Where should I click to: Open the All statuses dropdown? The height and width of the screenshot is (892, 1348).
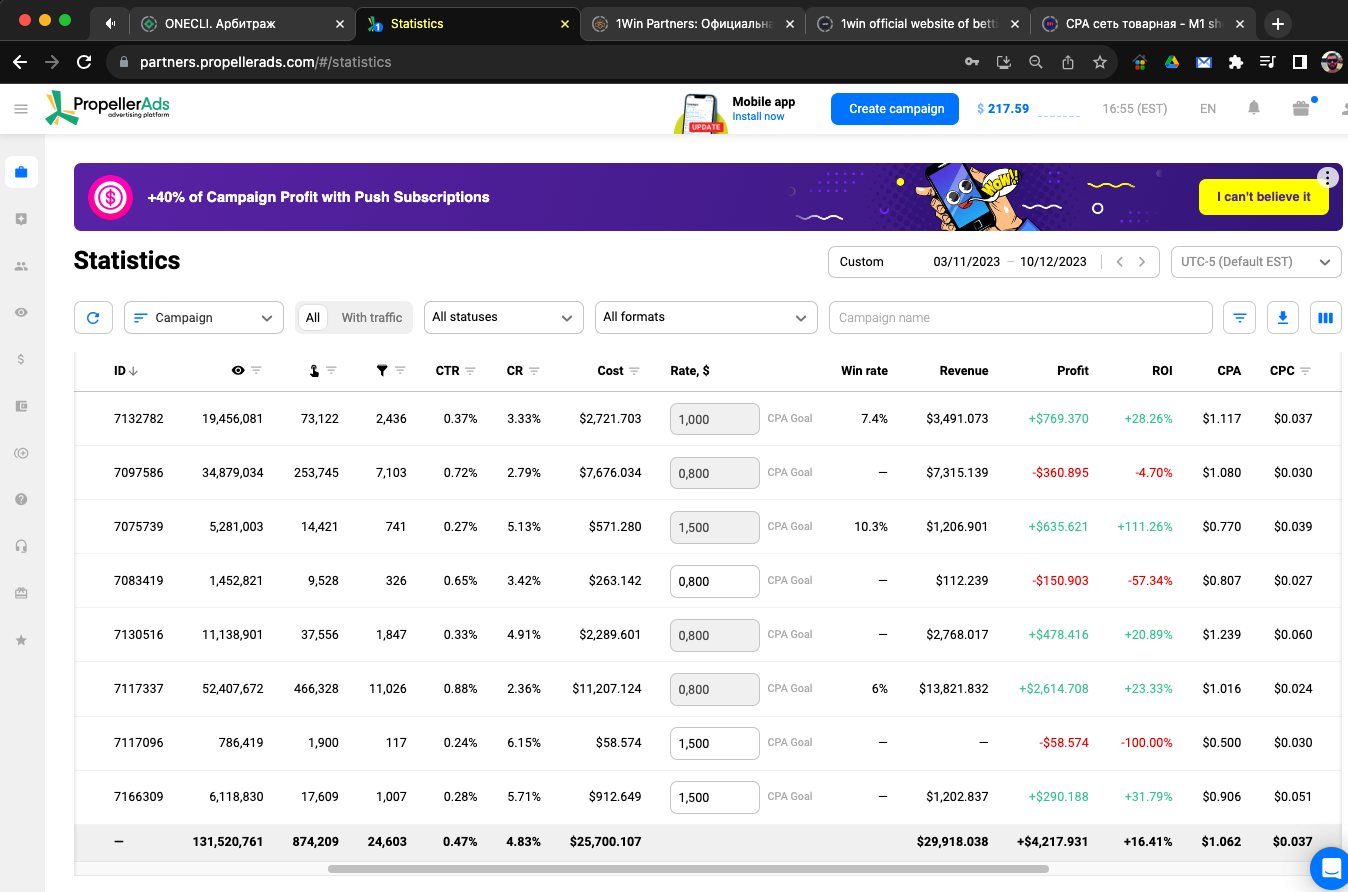click(x=504, y=317)
